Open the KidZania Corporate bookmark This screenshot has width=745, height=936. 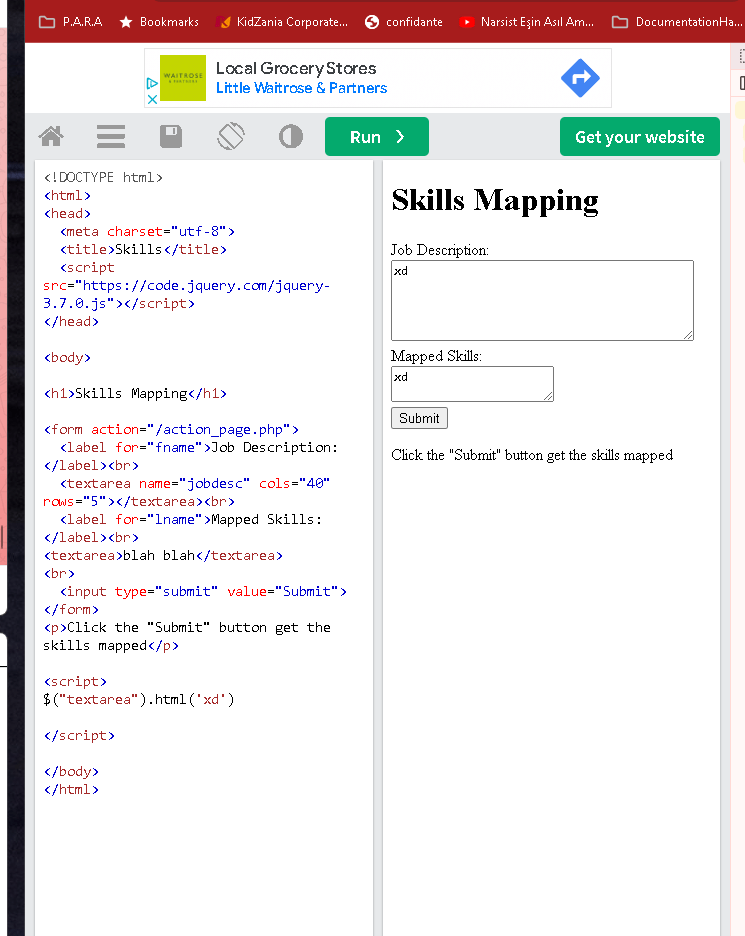coord(282,22)
